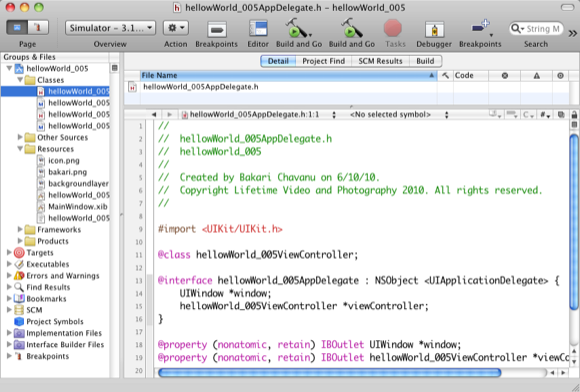
Task: Go back in editor history arrow
Action: pyautogui.click(x=154, y=115)
